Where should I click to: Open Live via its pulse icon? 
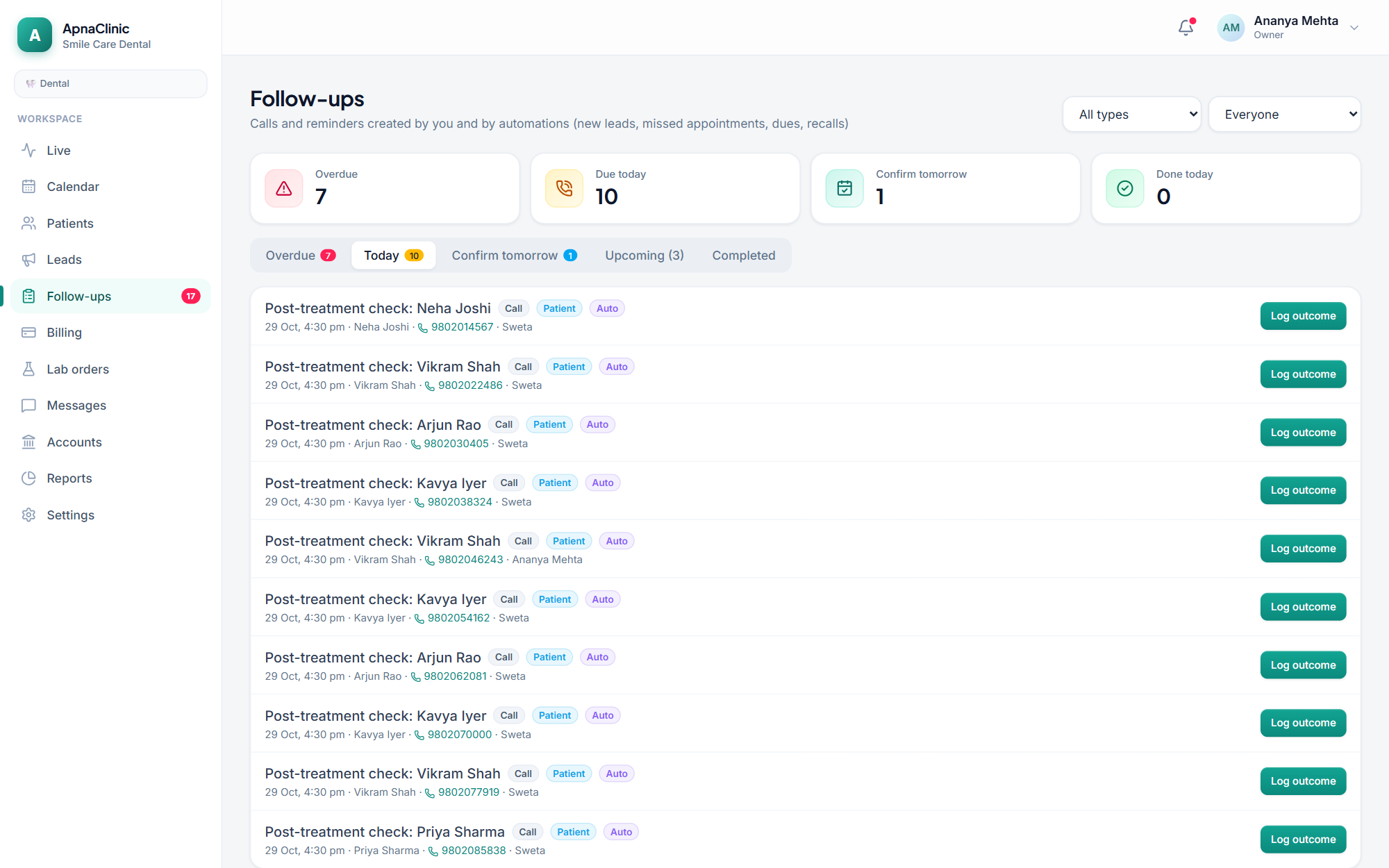coord(28,150)
